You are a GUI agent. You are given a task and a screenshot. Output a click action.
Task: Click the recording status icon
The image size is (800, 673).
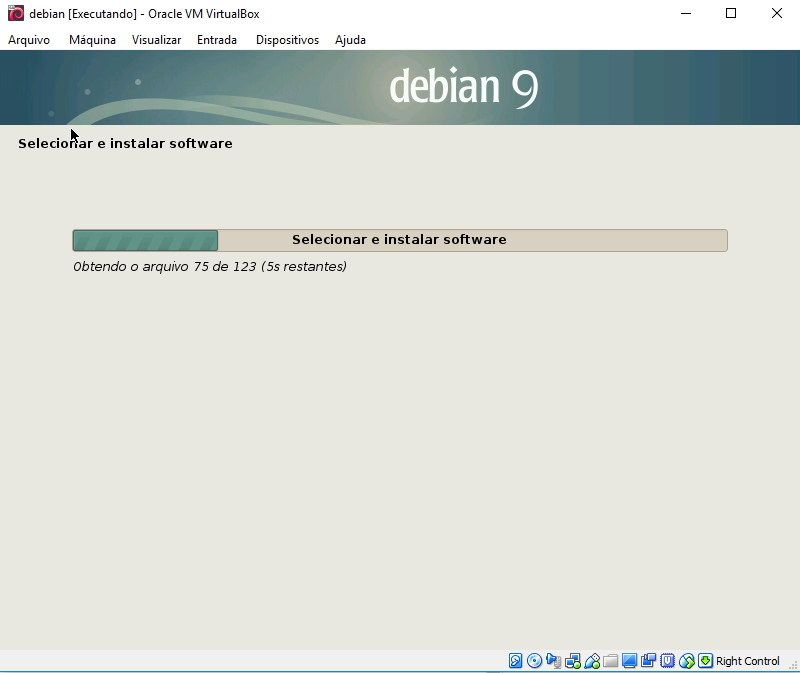[x=648, y=661]
